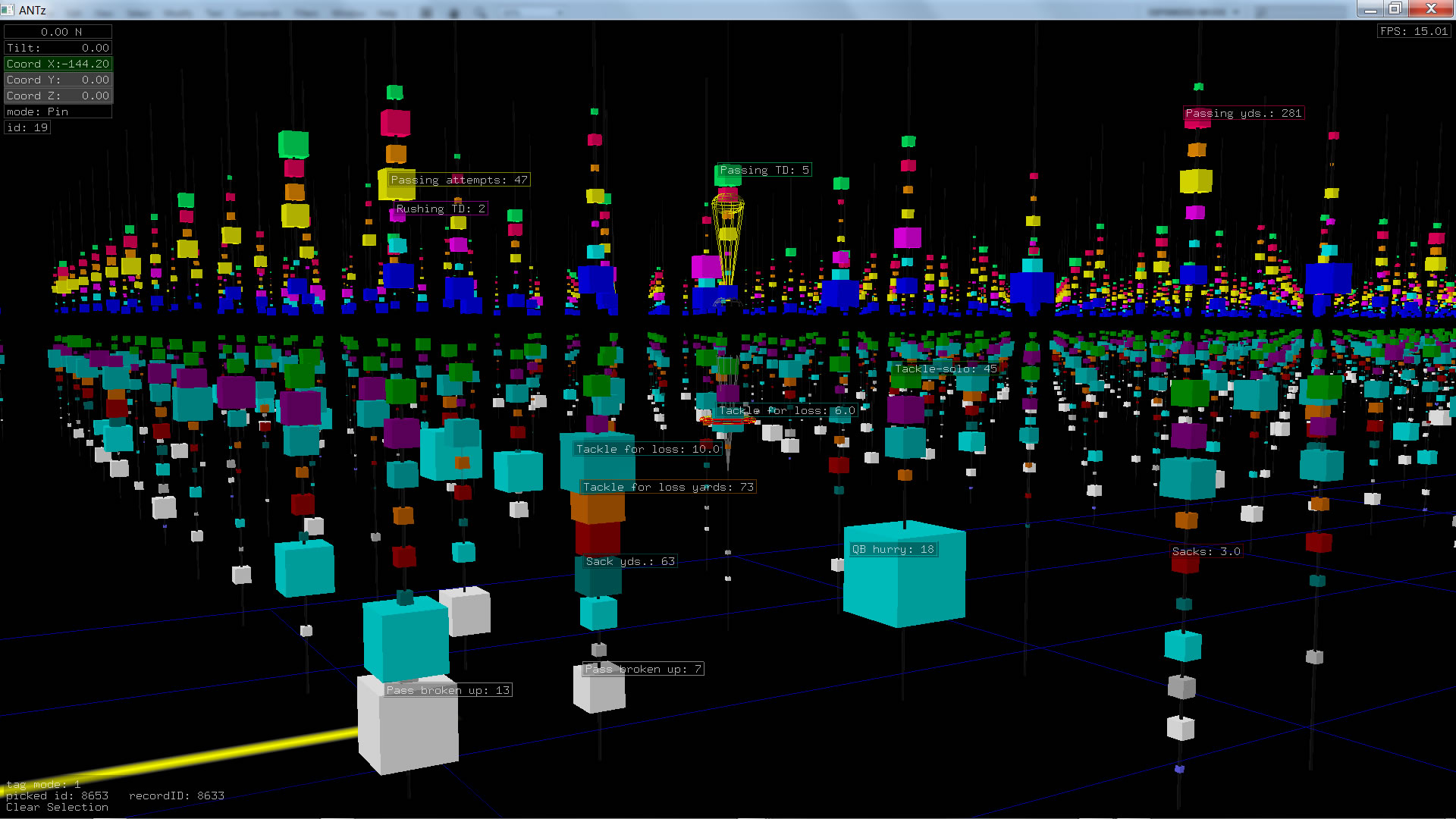
Task: Click the Passing attempts: 47 tag
Action: (x=459, y=180)
